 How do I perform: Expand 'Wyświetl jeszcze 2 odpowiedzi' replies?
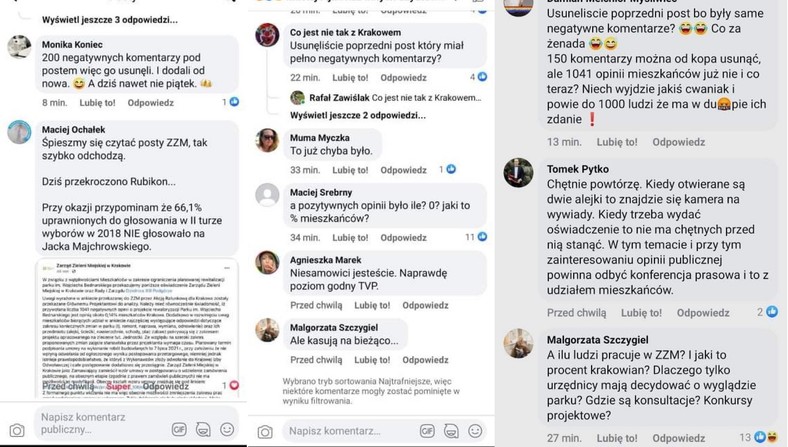tap(357, 115)
